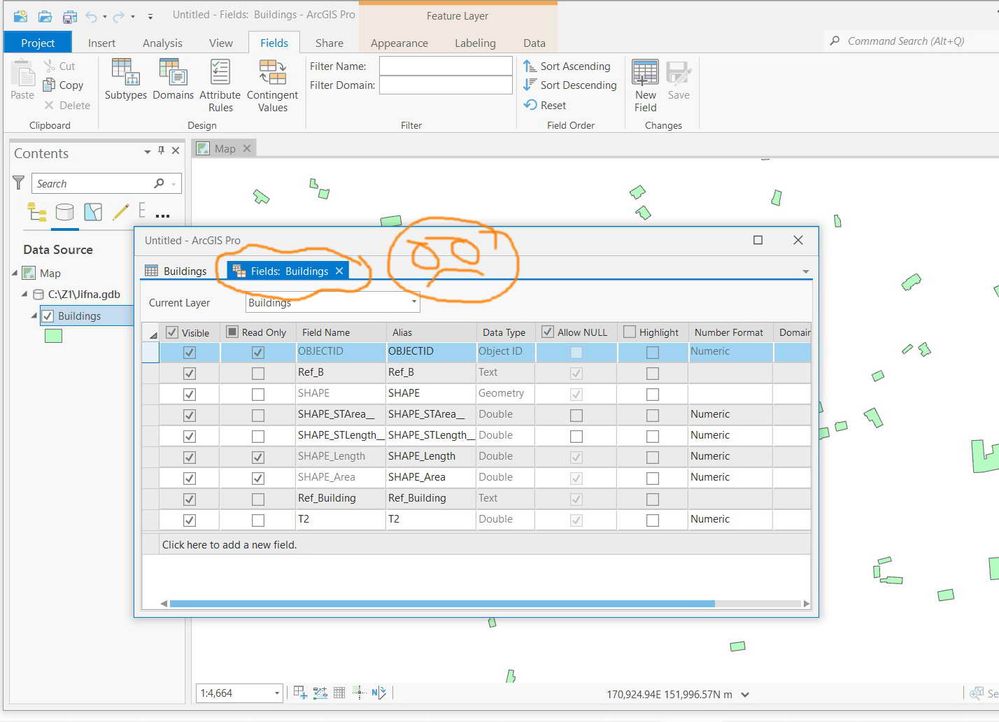Switch to the Labeling ribbon tab

click(475, 43)
